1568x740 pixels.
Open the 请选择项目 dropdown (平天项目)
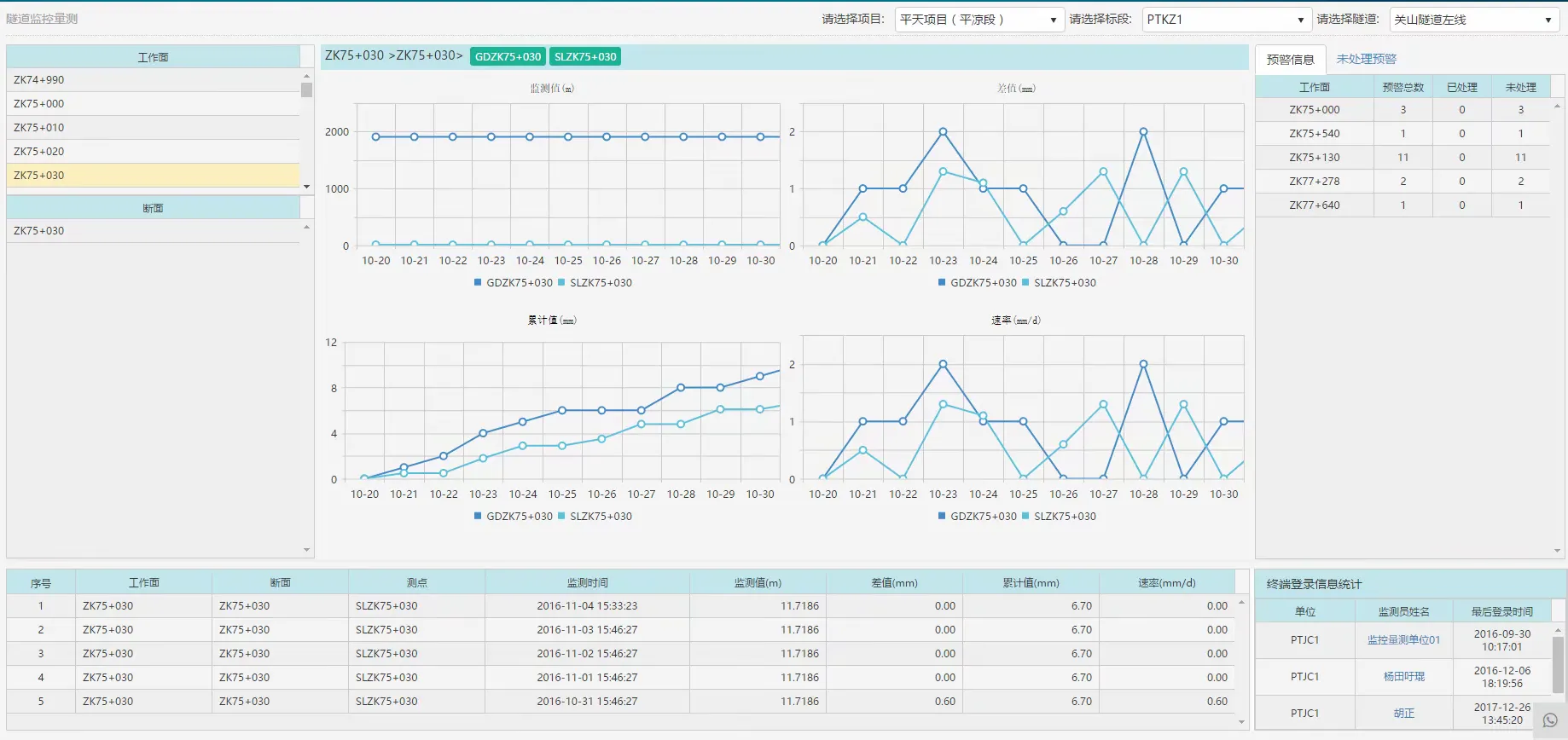pos(979,20)
